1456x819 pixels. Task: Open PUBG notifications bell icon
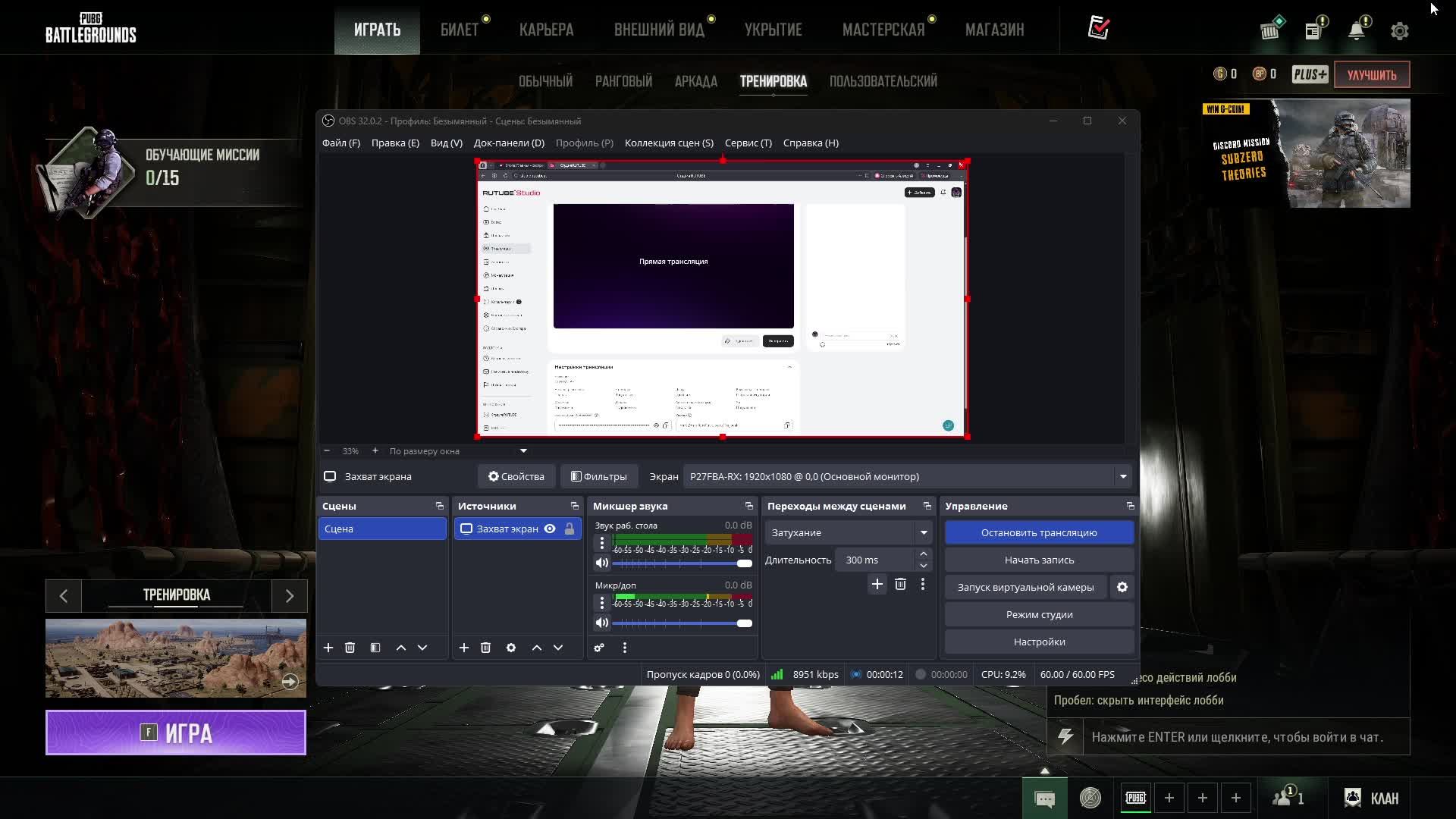(x=1357, y=31)
